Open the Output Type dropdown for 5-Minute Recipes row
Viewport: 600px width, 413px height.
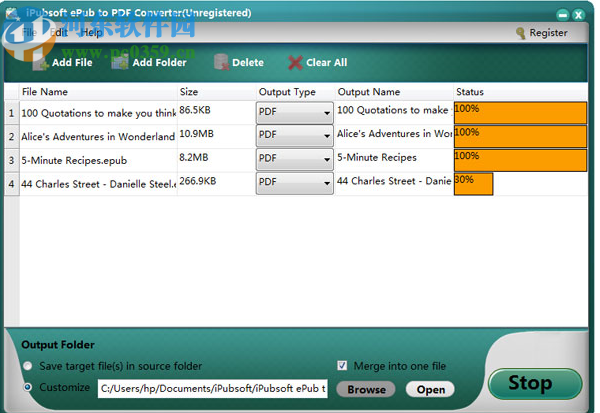point(295,159)
